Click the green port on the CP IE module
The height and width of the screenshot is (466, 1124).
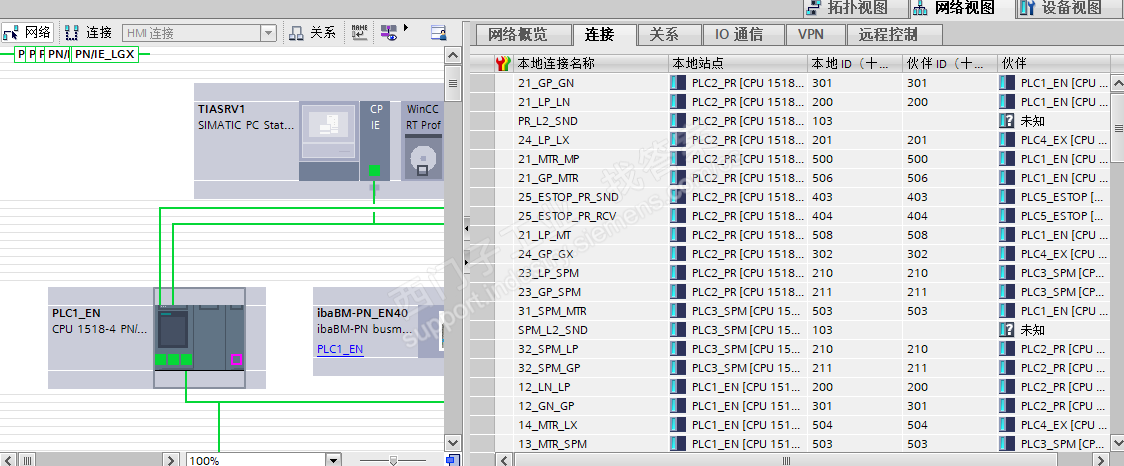[374, 170]
